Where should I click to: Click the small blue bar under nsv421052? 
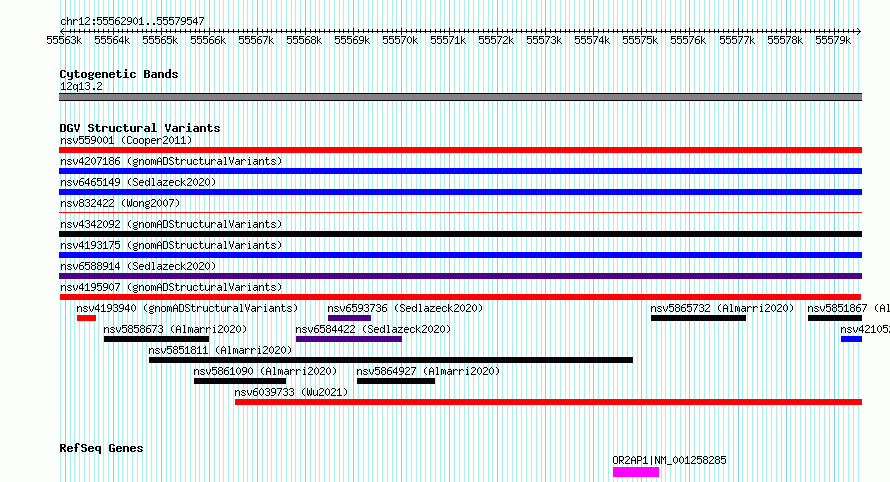coord(851,339)
